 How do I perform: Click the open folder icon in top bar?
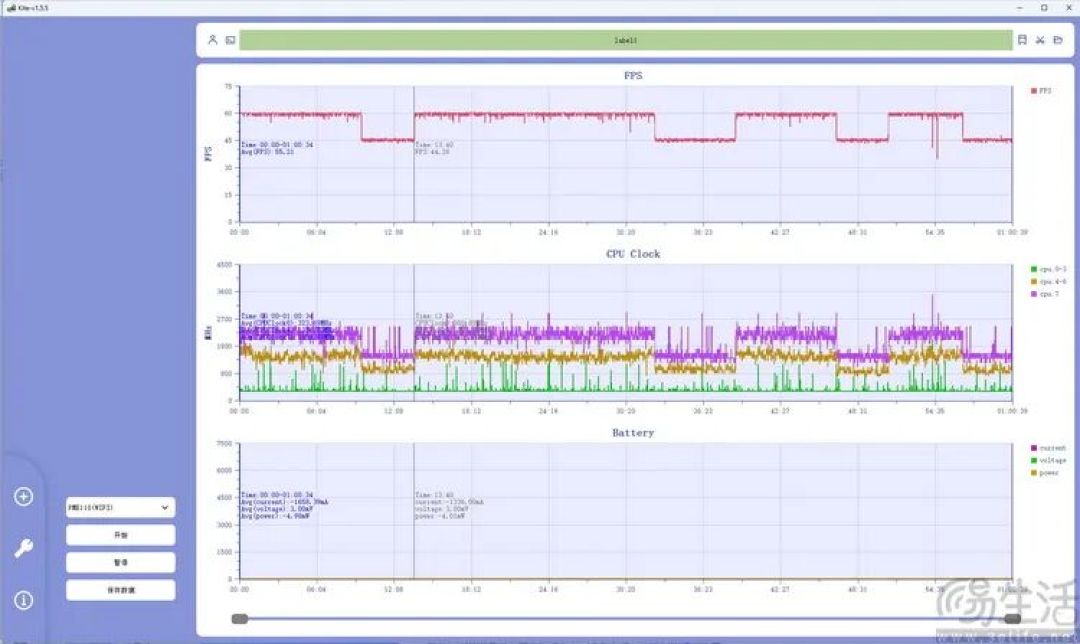1058,40
